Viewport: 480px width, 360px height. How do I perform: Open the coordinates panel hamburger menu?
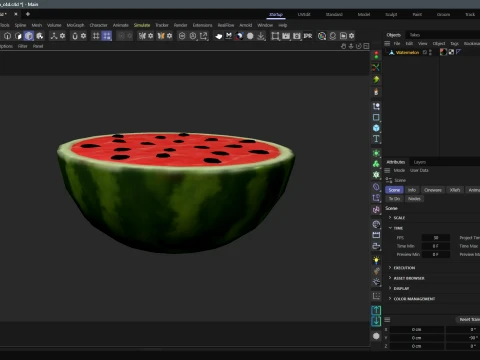coord(387,320)
